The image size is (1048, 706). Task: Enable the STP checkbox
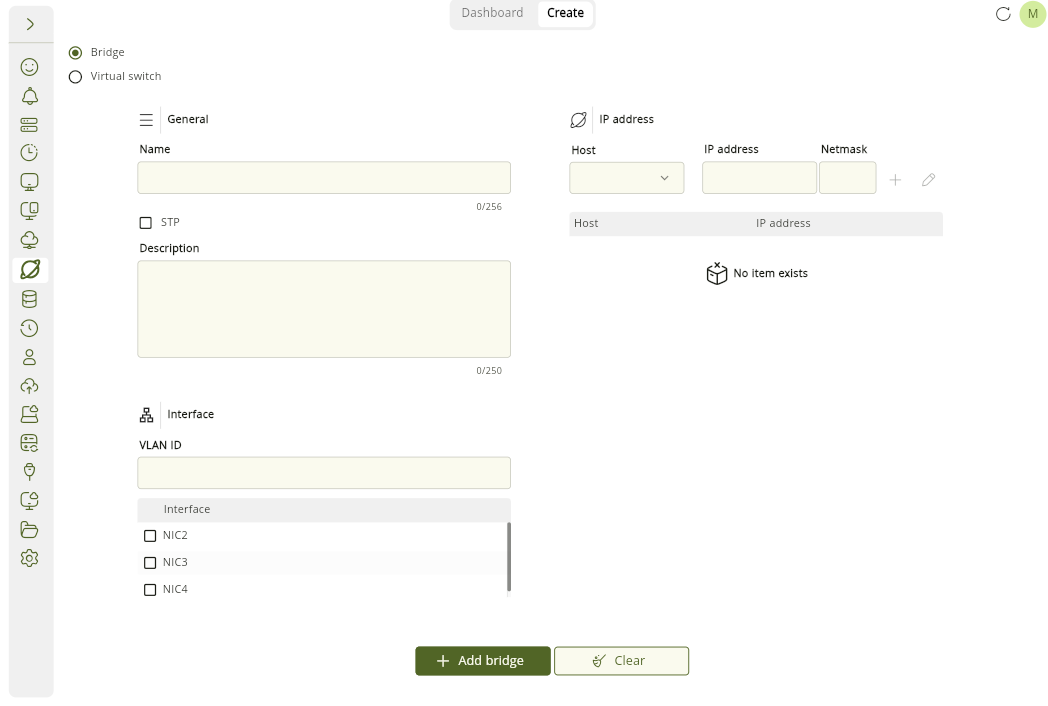coord(146,223)
